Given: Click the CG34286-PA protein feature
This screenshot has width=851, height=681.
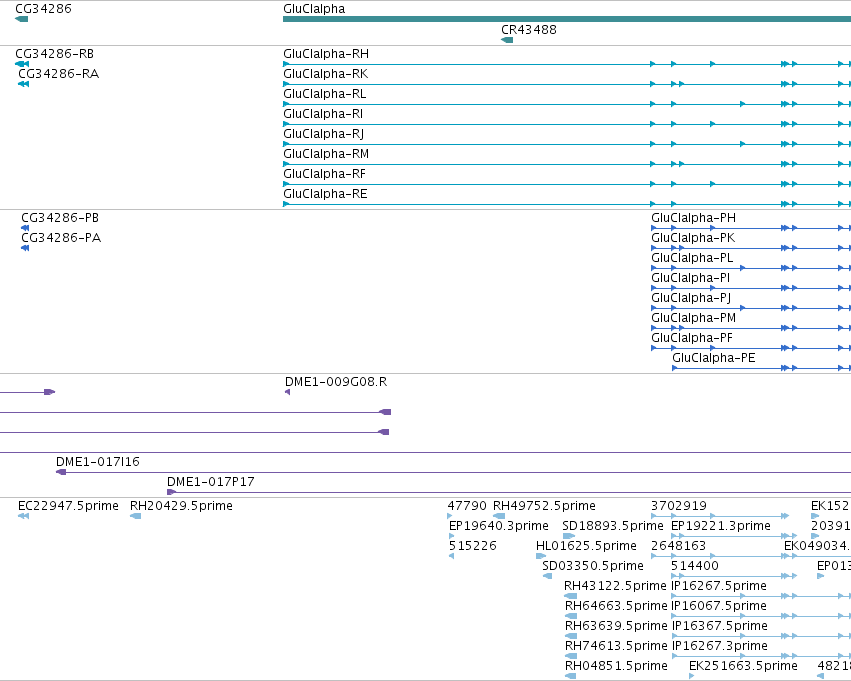Looking at the screenshot, I should pos(25,249).
